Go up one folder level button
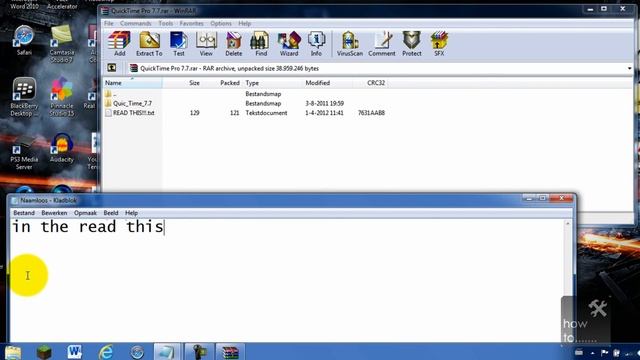The height and width of the screenshot is (360, 640). coord(111,68)
